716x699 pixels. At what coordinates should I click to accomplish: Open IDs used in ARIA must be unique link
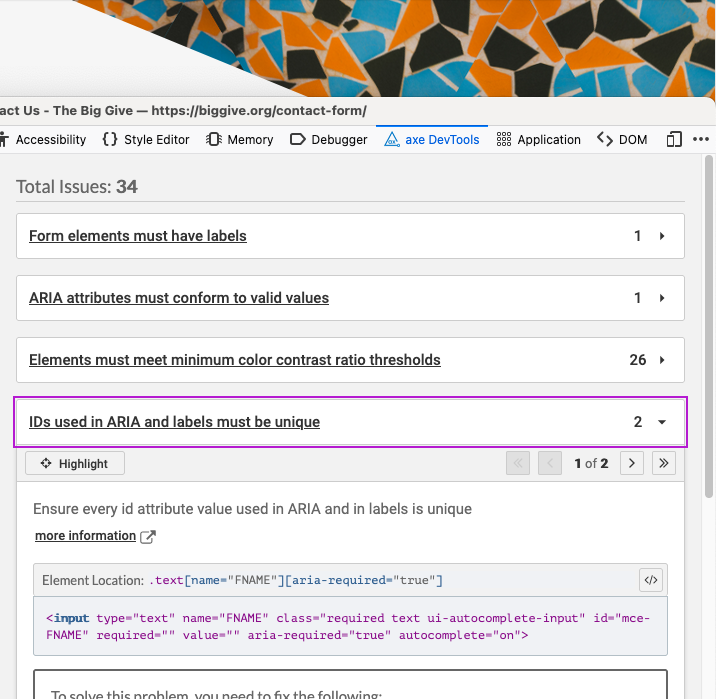174,422
